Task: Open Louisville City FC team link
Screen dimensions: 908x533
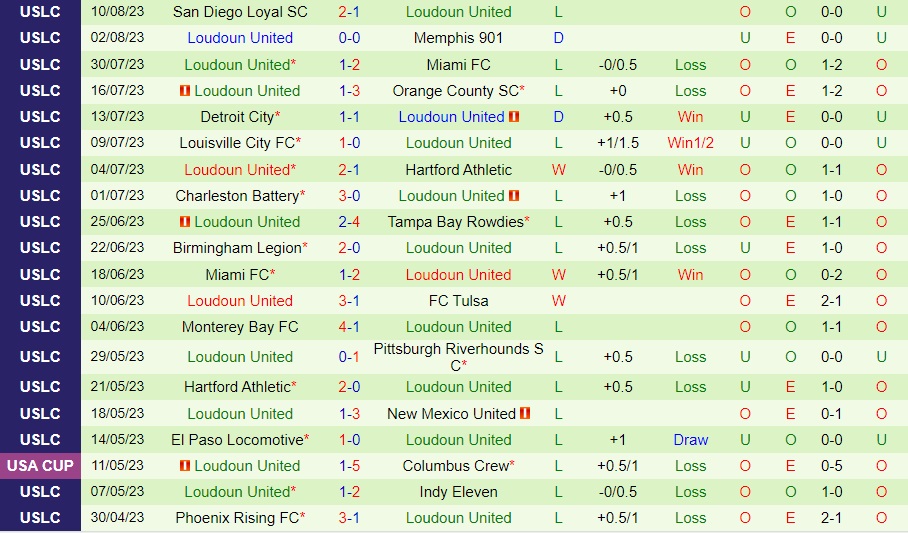Action: (x=237, y=143)
